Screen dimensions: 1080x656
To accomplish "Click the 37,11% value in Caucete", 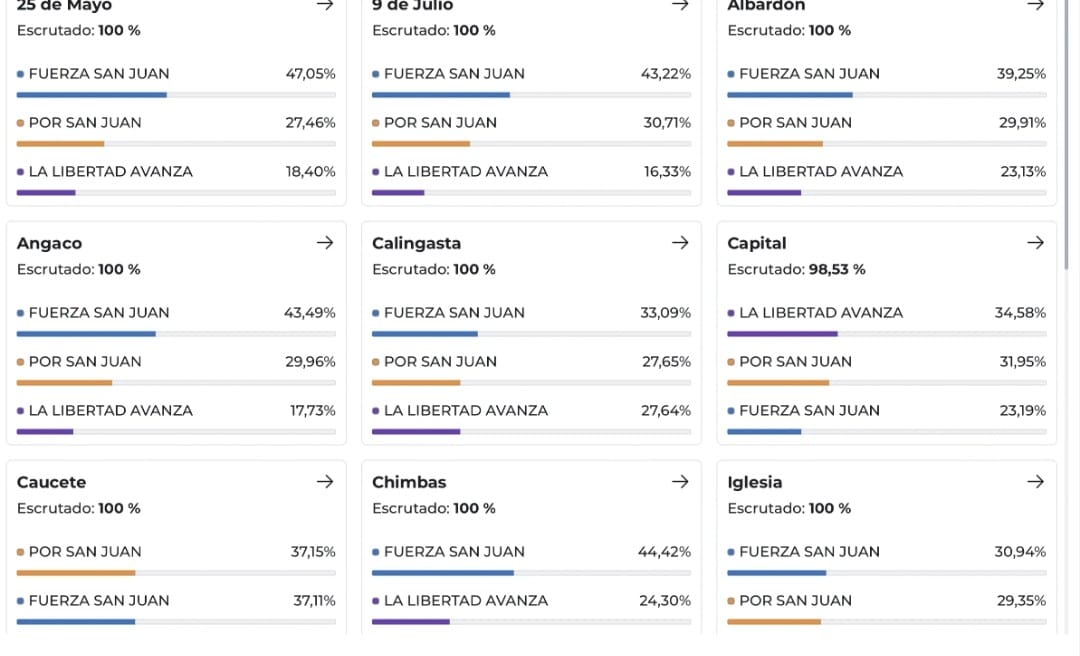I will [315, 601].
